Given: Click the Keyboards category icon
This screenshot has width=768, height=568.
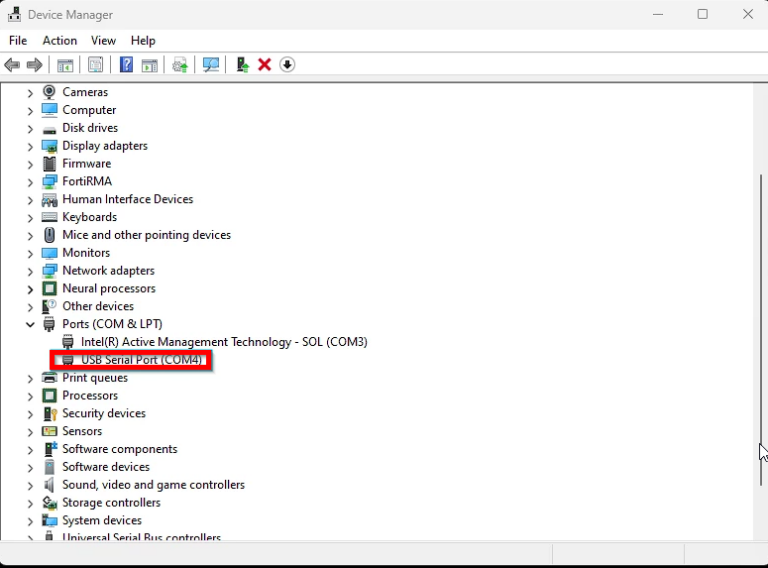Looking at the screenshot, I should [49, 217].
